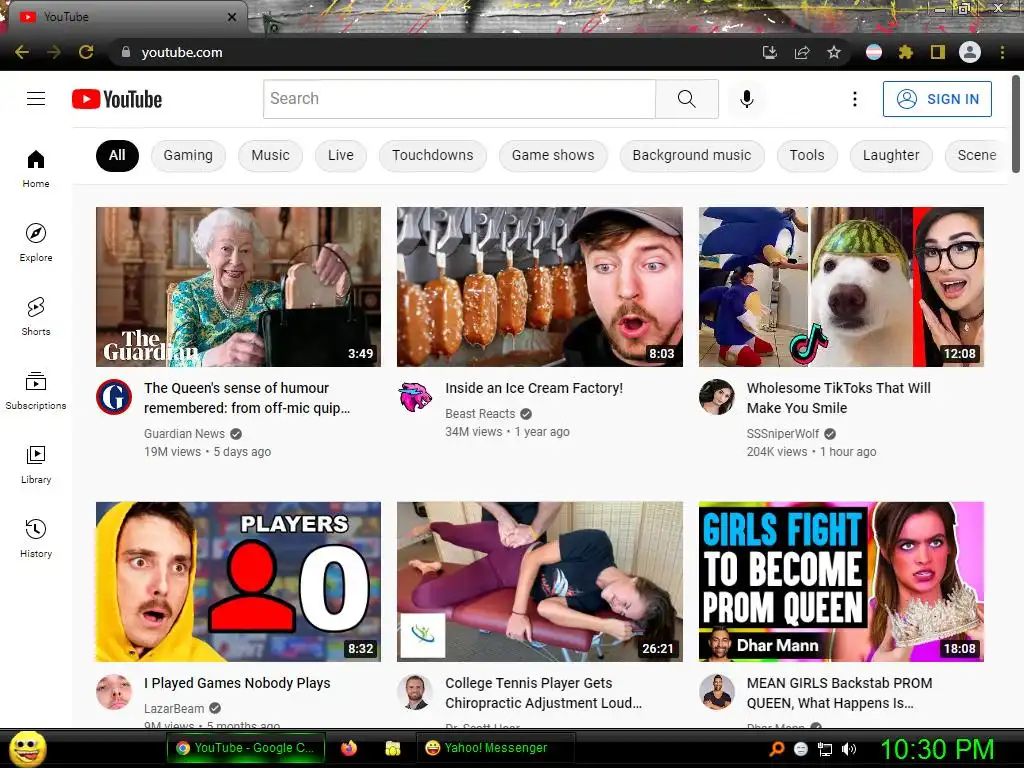Screen dimensions: 1024x768
Task: Launch Firefox from taskbar
Action: click(349, 748)
